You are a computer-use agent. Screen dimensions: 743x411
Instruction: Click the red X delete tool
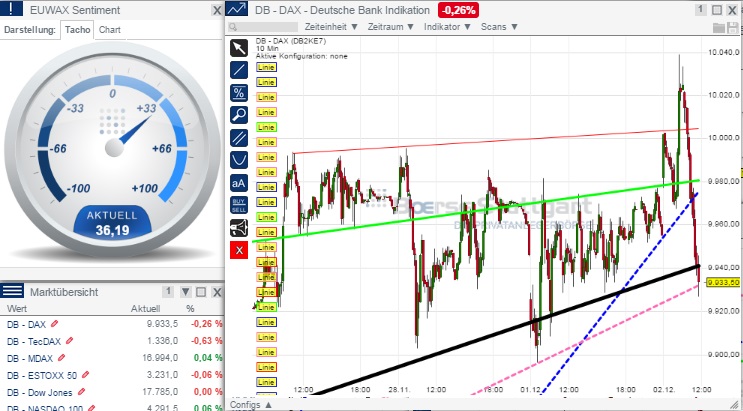[239, 250]
